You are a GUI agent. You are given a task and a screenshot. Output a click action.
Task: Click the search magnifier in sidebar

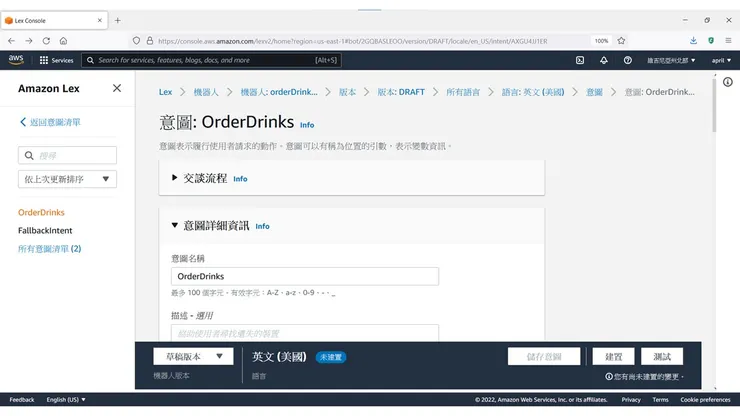[x=29, y=155]
